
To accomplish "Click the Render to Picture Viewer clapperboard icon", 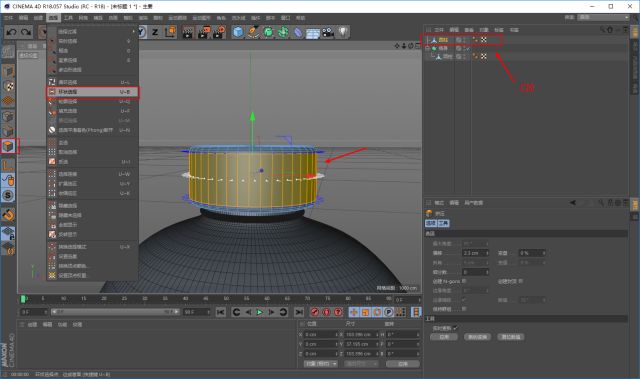I will (203, 32).
